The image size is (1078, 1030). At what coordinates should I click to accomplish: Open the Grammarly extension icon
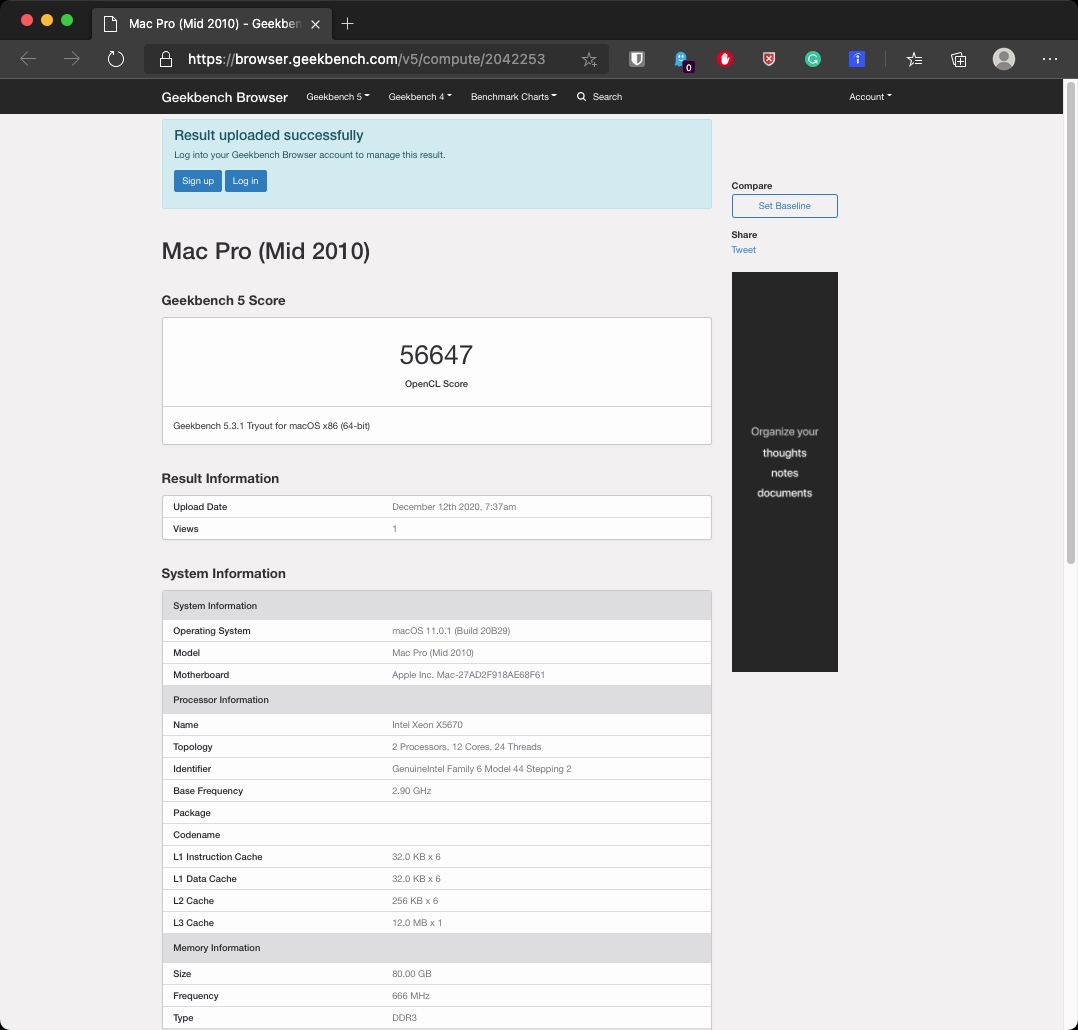point(813,59)
